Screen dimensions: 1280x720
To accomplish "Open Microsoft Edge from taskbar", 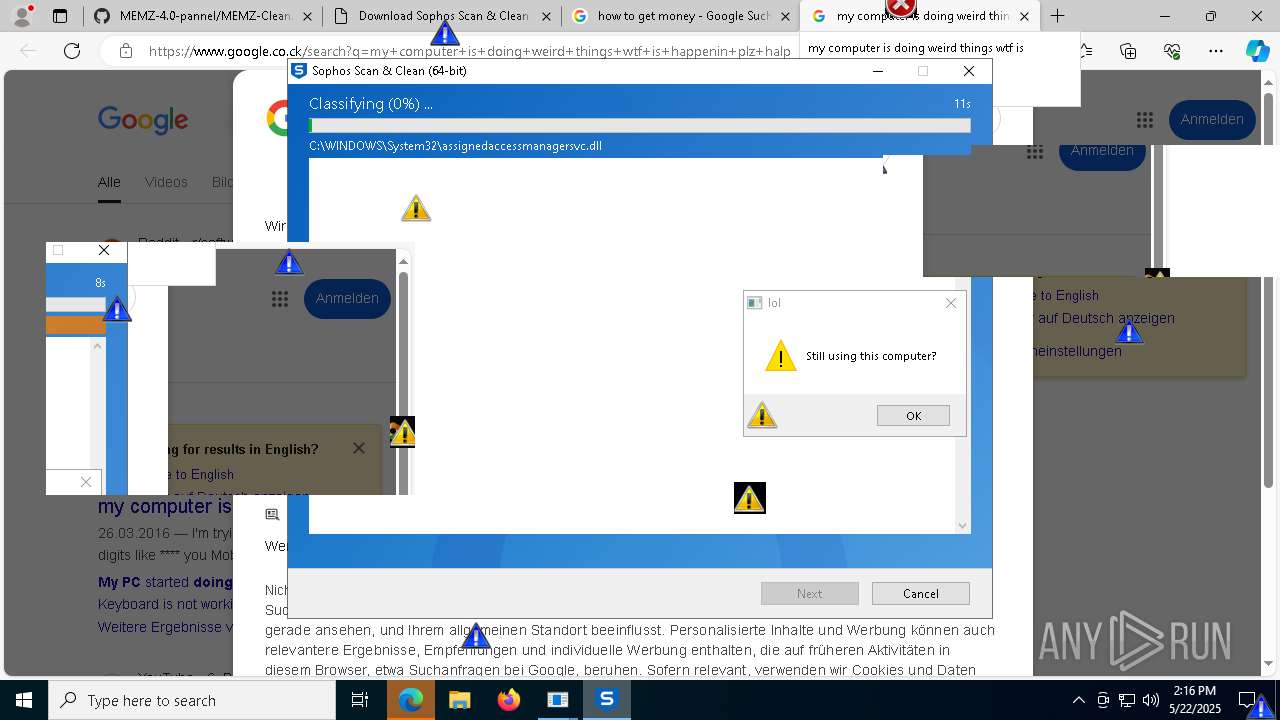I will [410, 700].
